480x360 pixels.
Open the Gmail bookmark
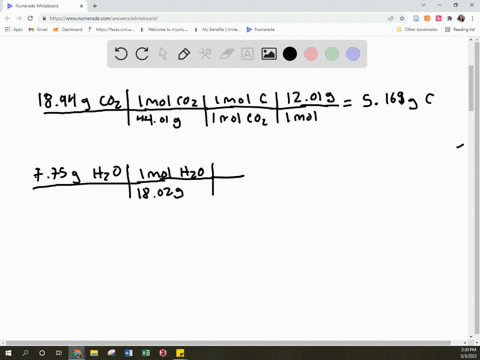click(38, 29)
